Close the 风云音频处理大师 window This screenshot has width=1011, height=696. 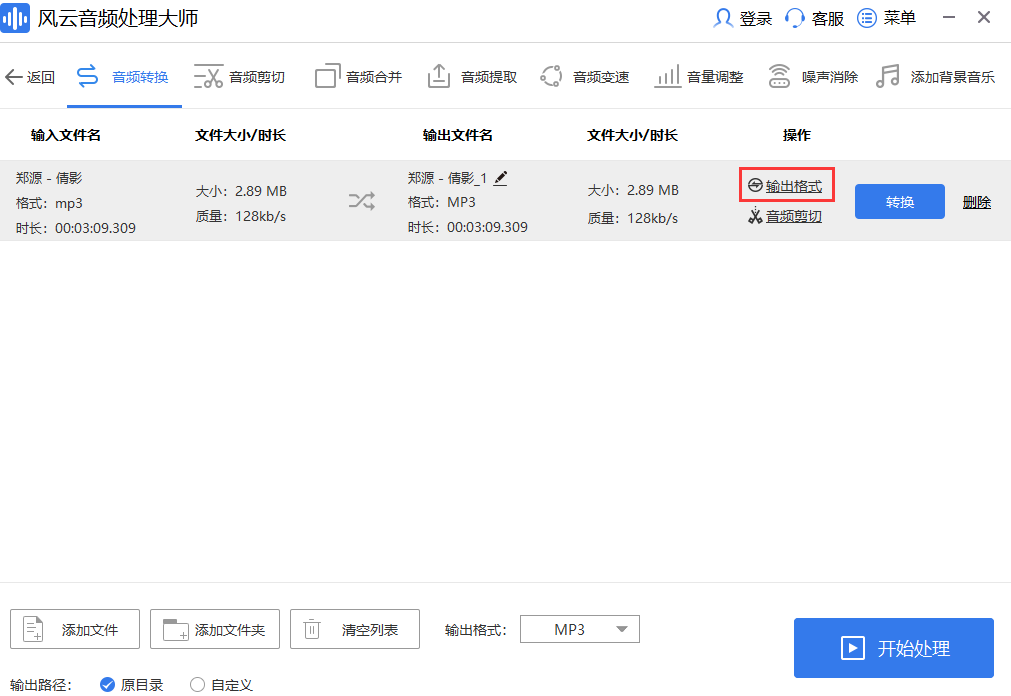coord(983,17)
